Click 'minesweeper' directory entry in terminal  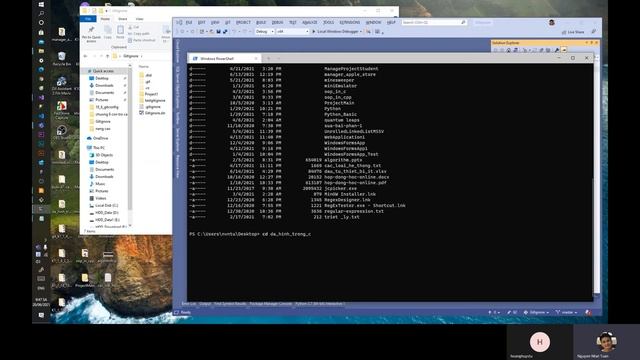340,80
